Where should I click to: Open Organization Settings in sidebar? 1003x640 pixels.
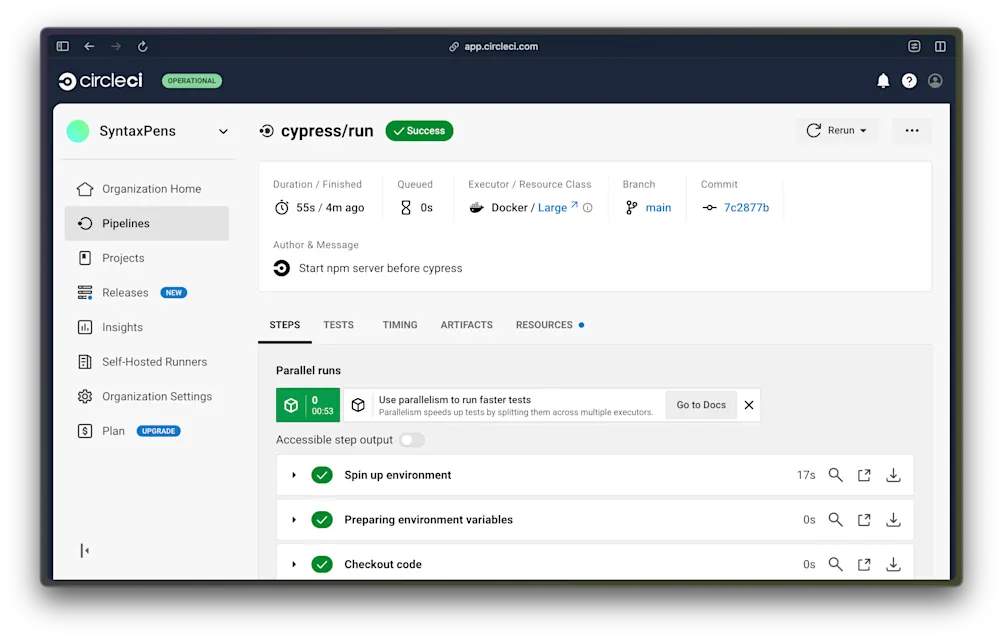tap(147, 396)
